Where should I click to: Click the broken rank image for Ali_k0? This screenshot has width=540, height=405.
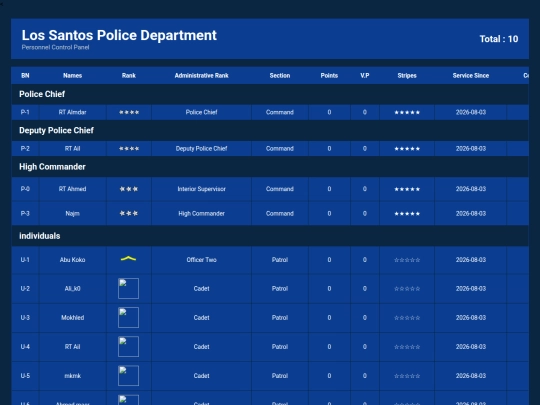click(x=128, y=288)
